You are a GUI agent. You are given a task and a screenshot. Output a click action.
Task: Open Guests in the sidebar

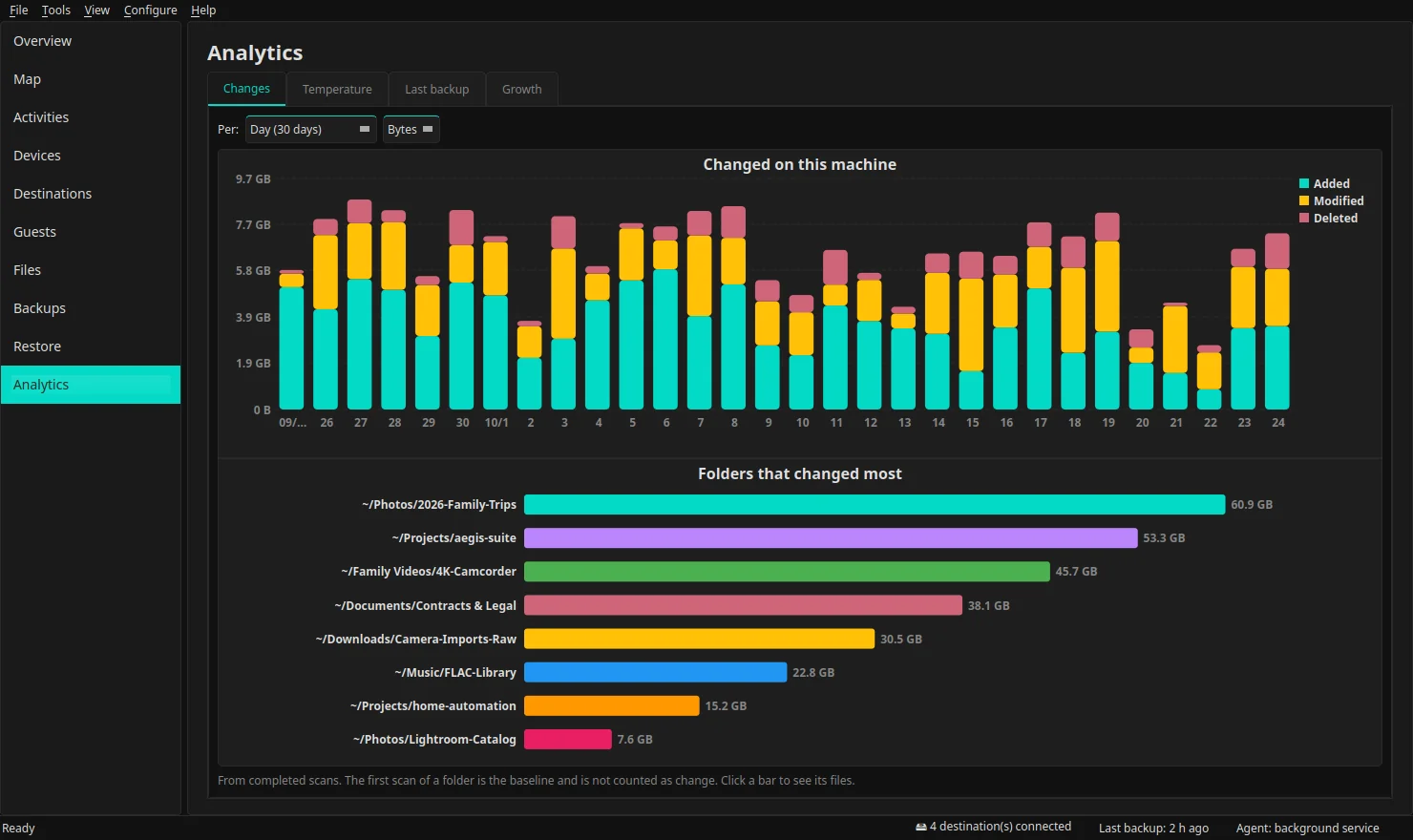click(91, 232)
